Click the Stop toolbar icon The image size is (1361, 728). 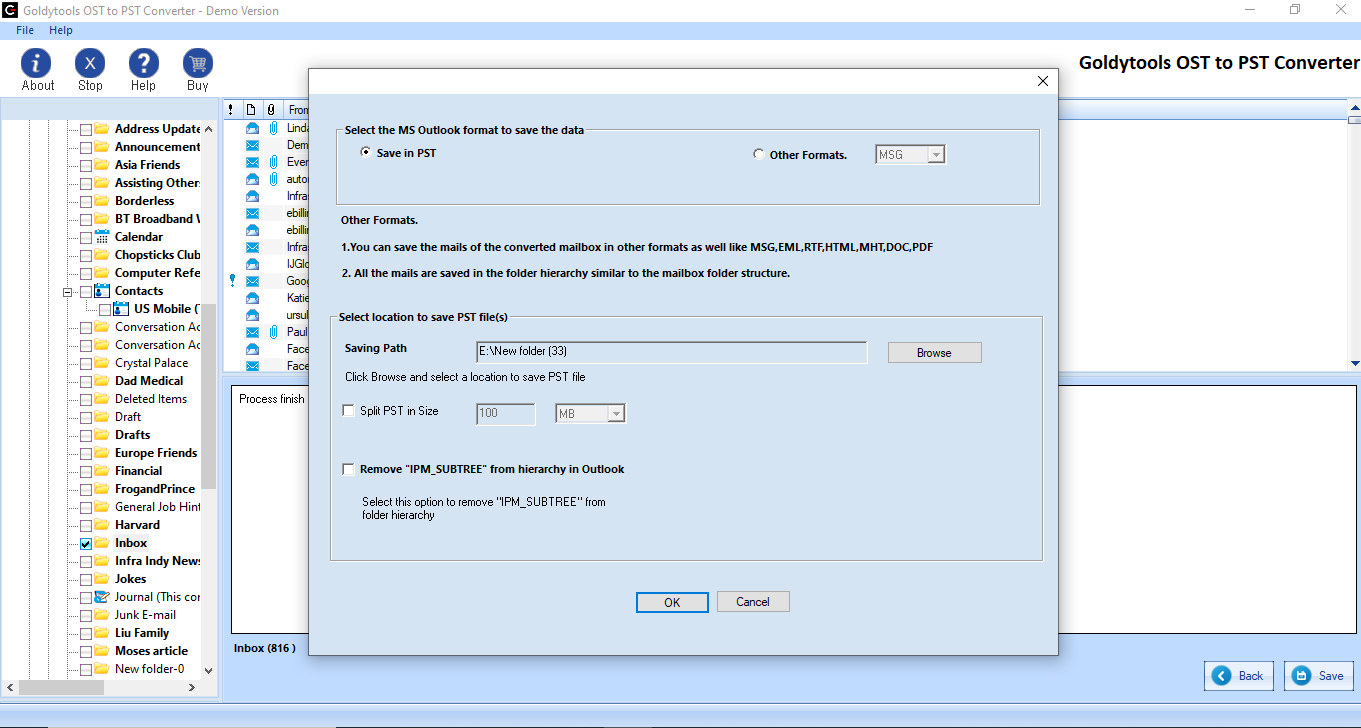pyautogui.click(x=90, y=63)
